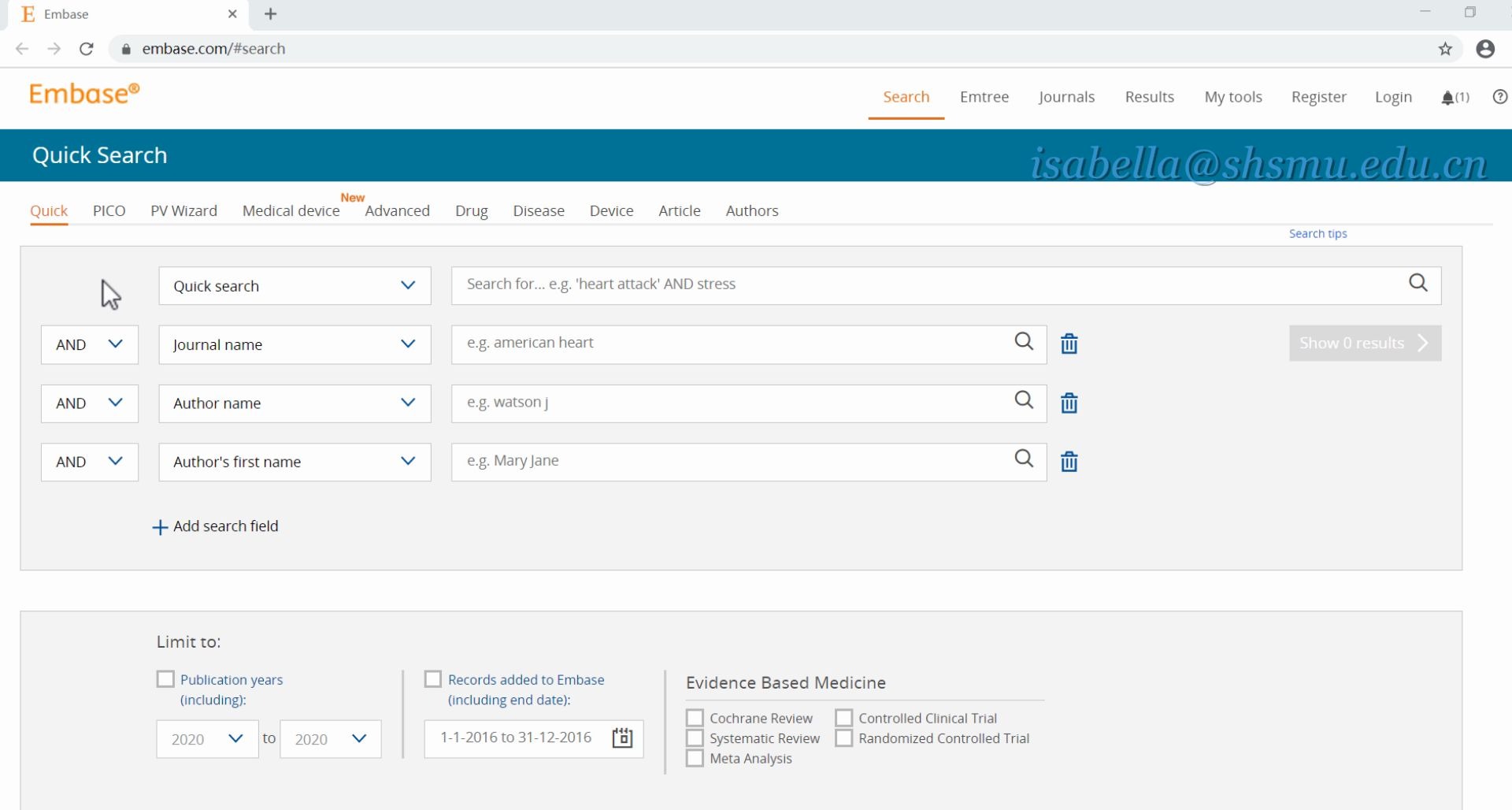Click the Show 0 results button

(1365, 343)
